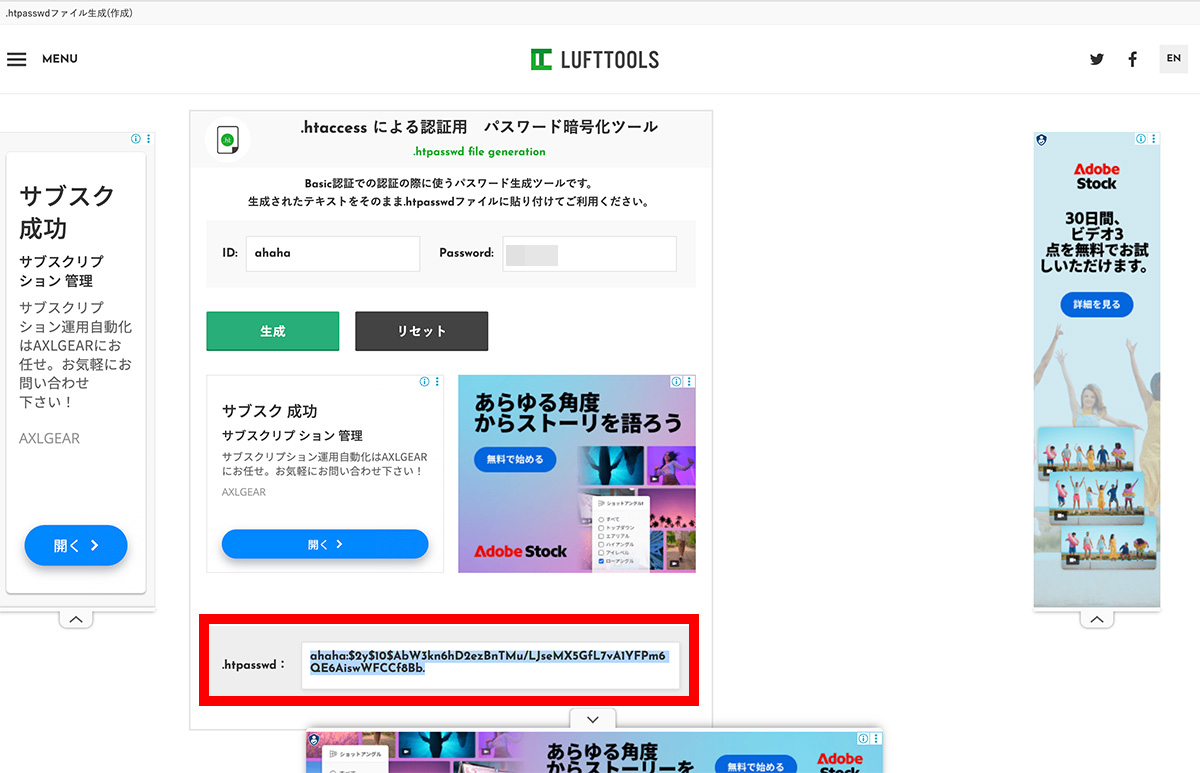Open the Facebook share icon
This screenshot has height=773, width=1200.
(x=1132, y=59)
